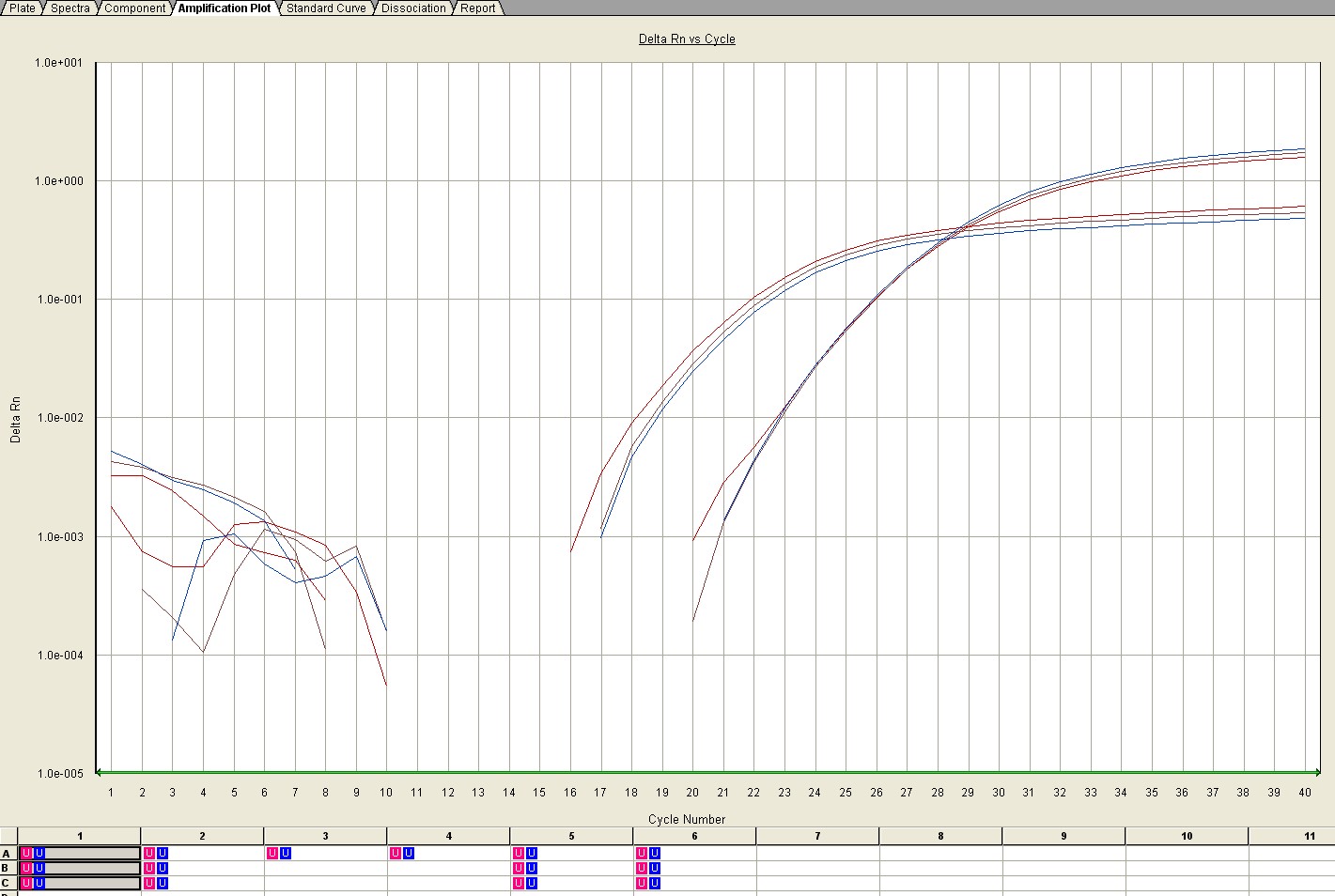Select plate column header 5
Screen dimensions: 1335x896
coord(571,836)
